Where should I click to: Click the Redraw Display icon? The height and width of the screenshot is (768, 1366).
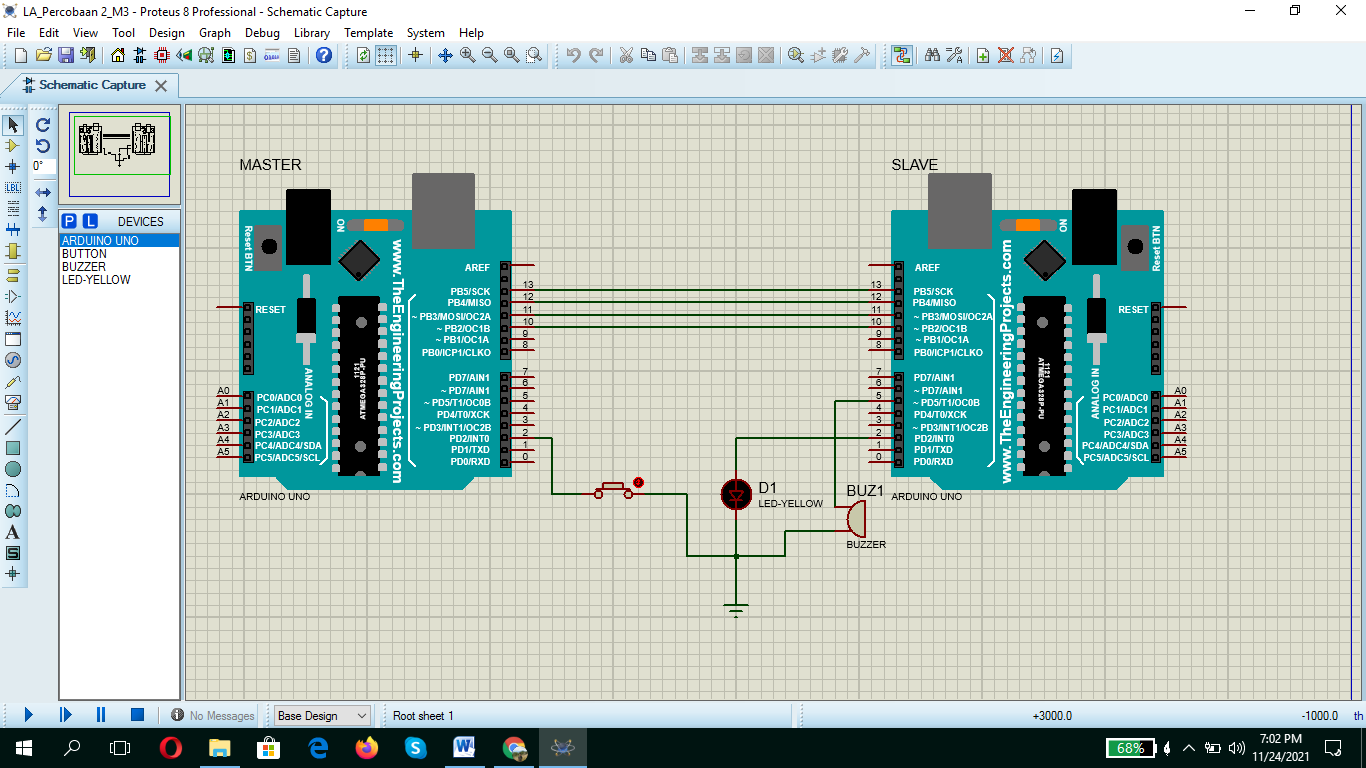[363, 55]
